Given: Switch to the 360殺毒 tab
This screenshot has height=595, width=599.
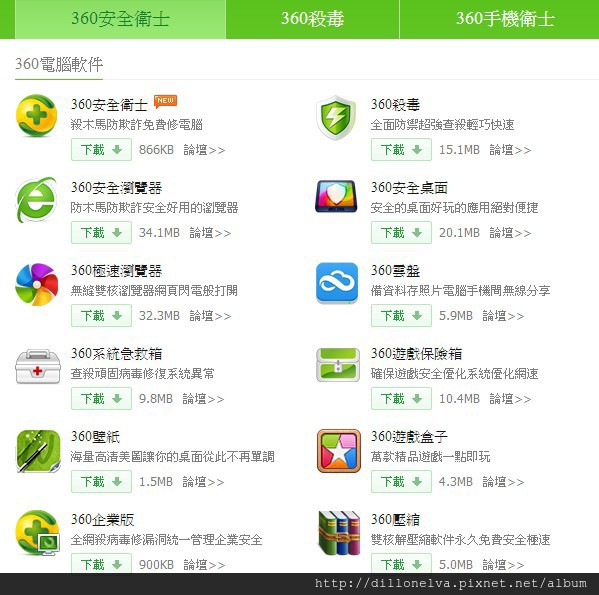Looking at the screenshot, I should point(312,19).
